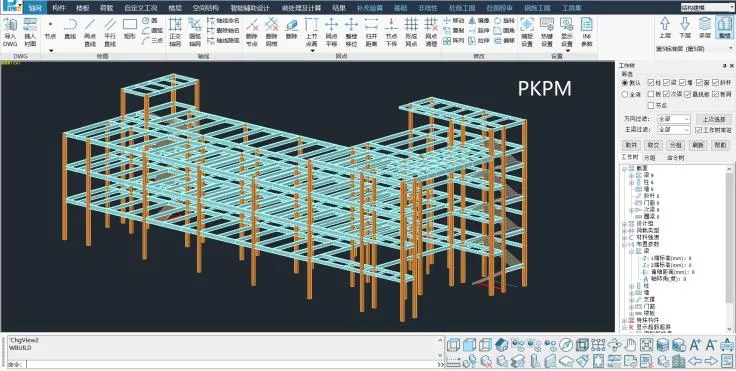Click the 上次选择 button

[713, 119]
